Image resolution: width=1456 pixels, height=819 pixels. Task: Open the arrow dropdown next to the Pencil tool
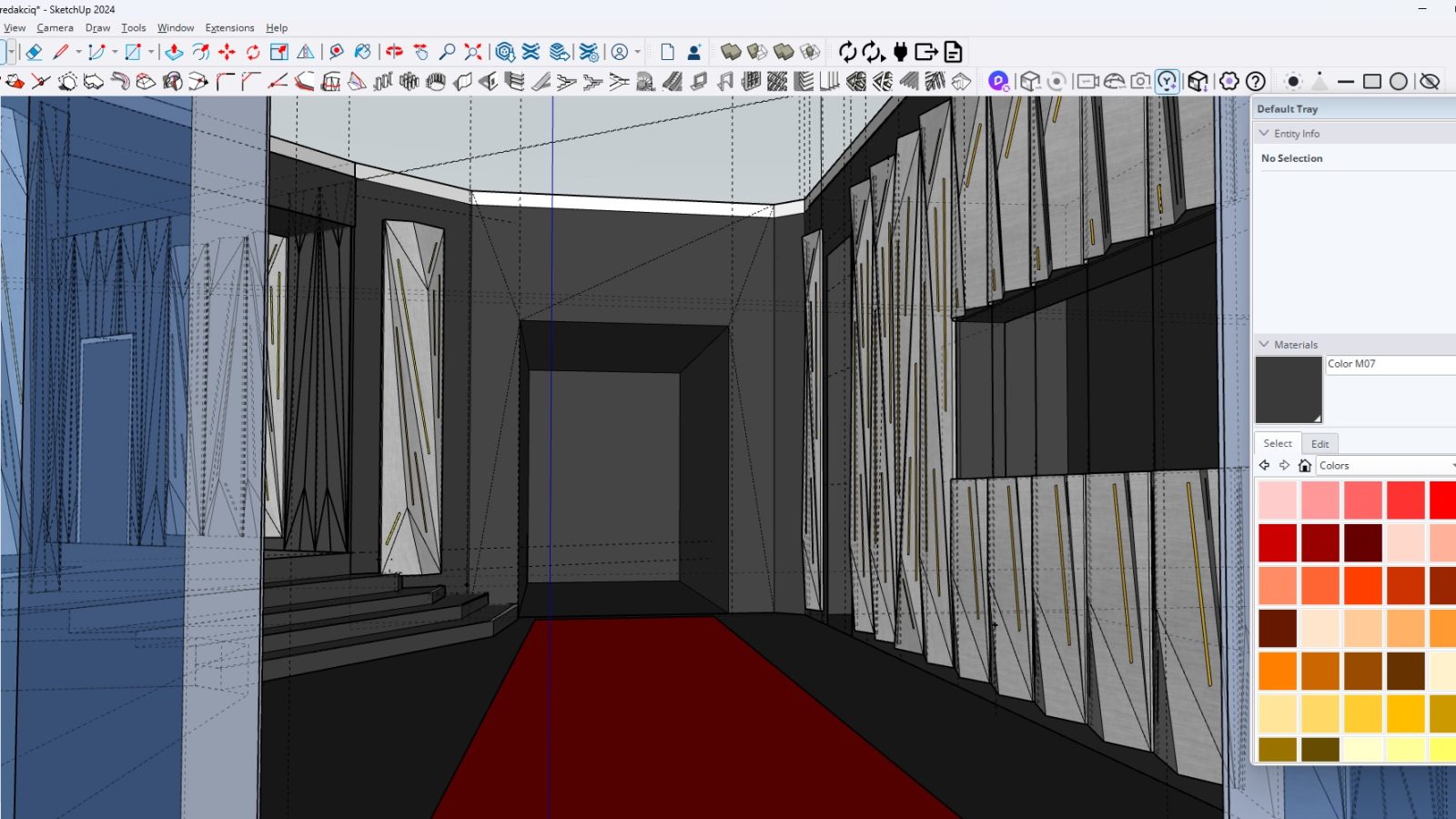[78, 52]
